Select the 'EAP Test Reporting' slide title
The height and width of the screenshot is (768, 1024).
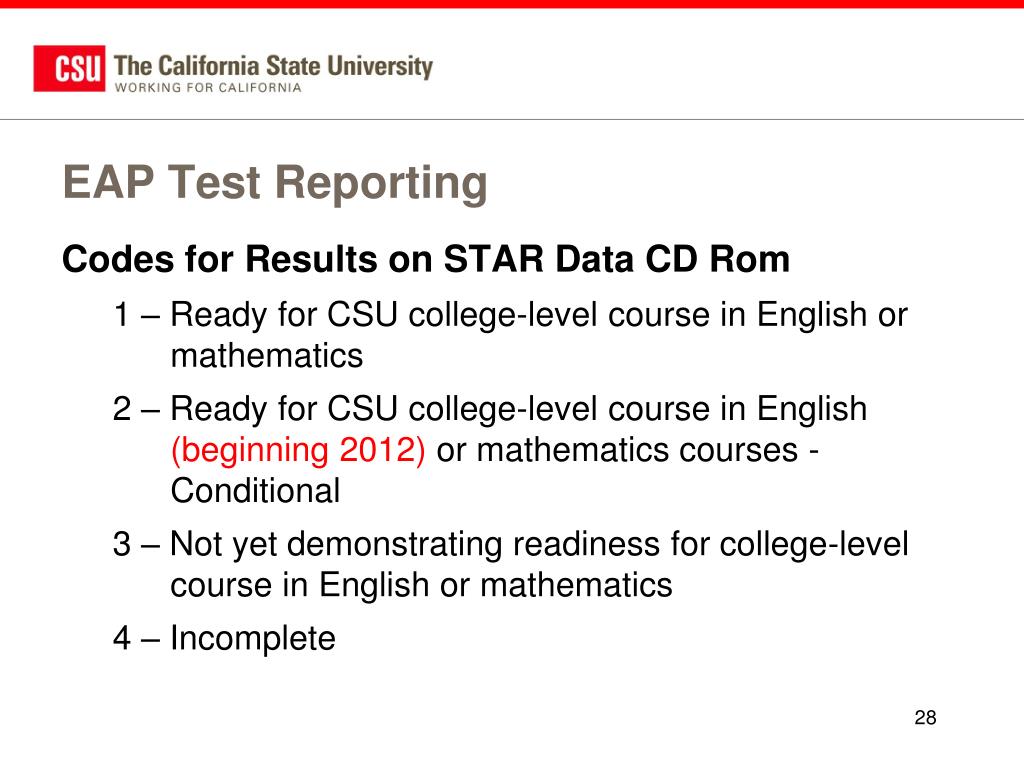click(x=275, y=182)
